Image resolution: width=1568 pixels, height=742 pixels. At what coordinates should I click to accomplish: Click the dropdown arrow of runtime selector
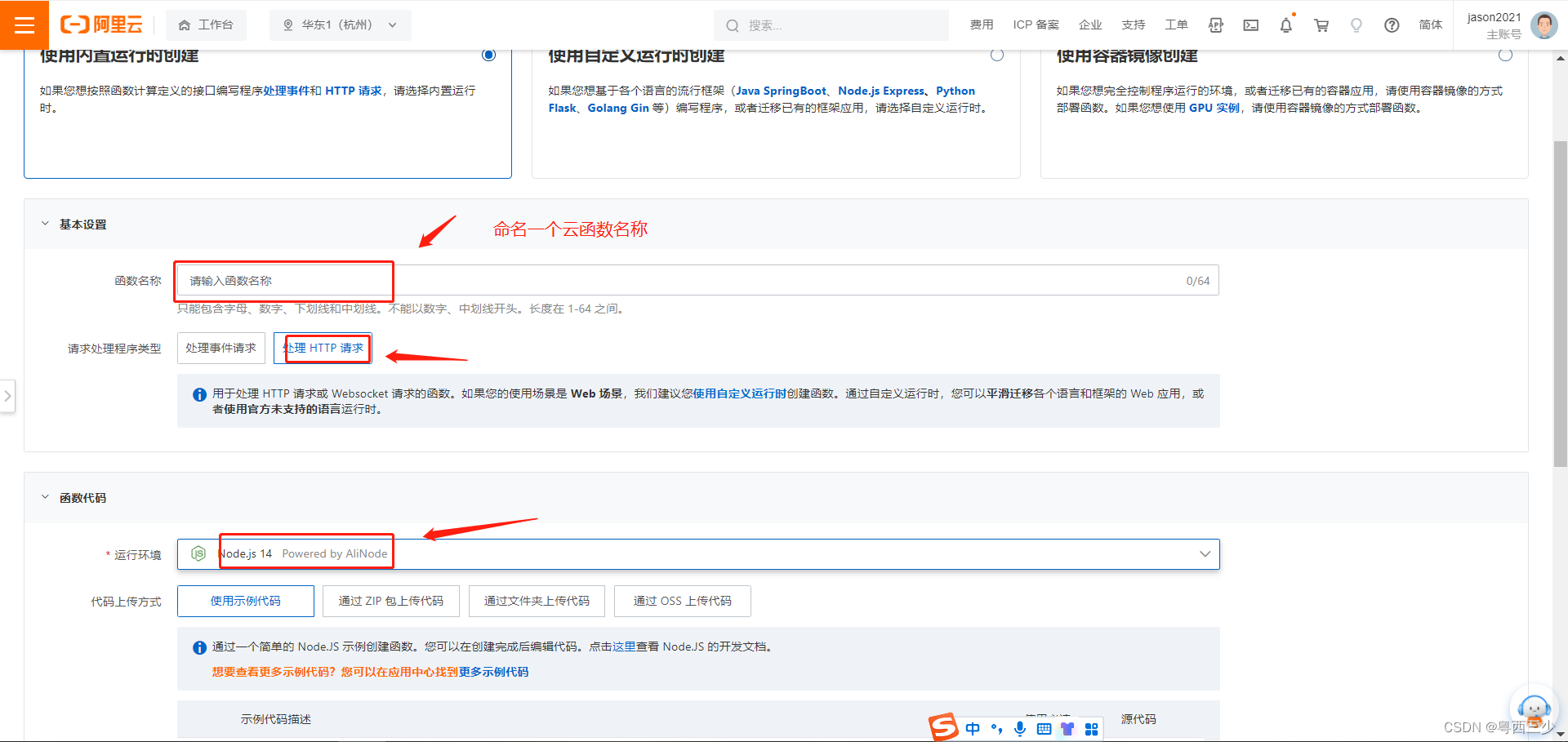(1205, 554)
